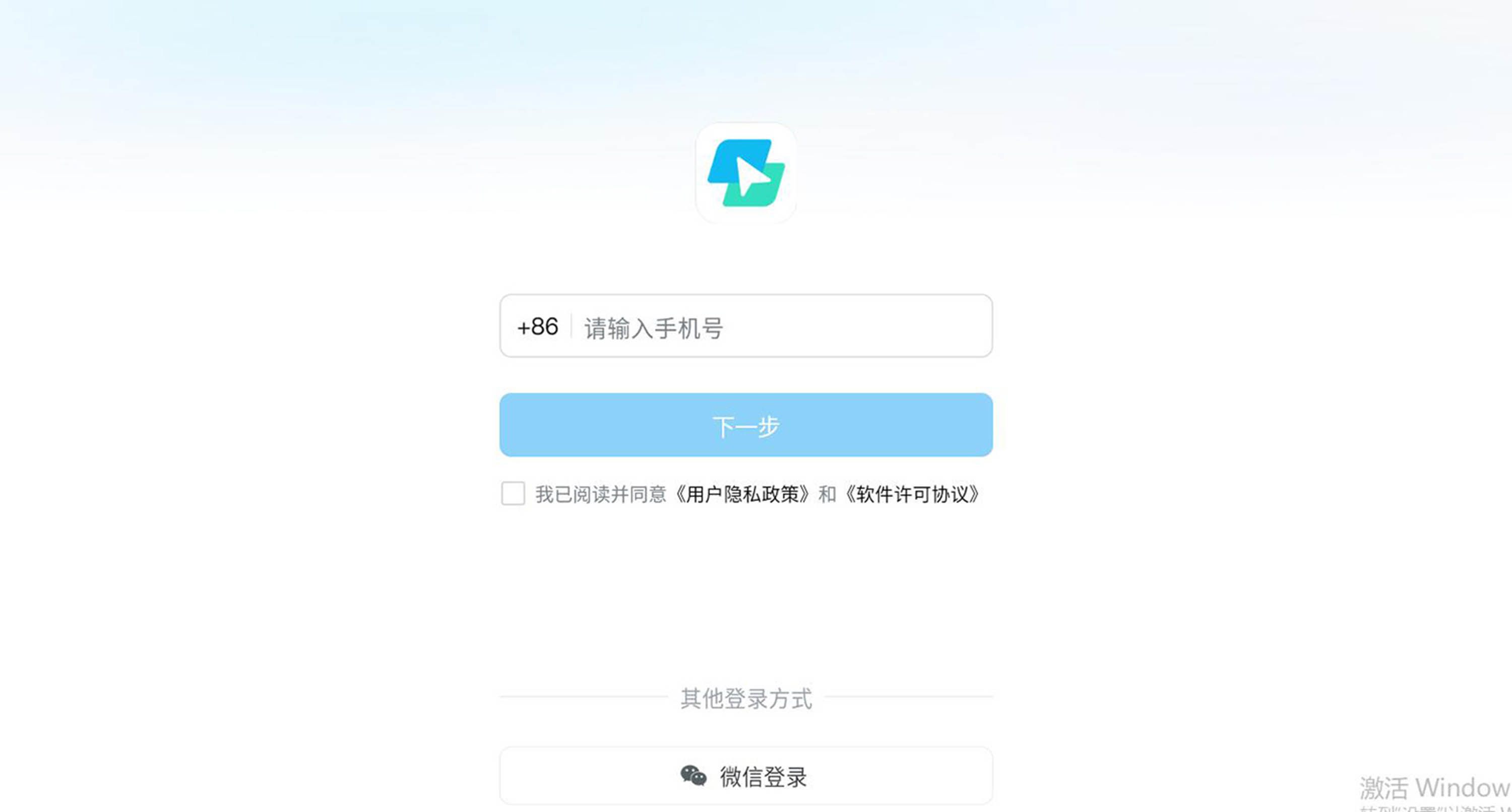Viewport: 1512px width, 812px height.
Task: Click the 和 between the two links
Action: click(x=827, y=495)
